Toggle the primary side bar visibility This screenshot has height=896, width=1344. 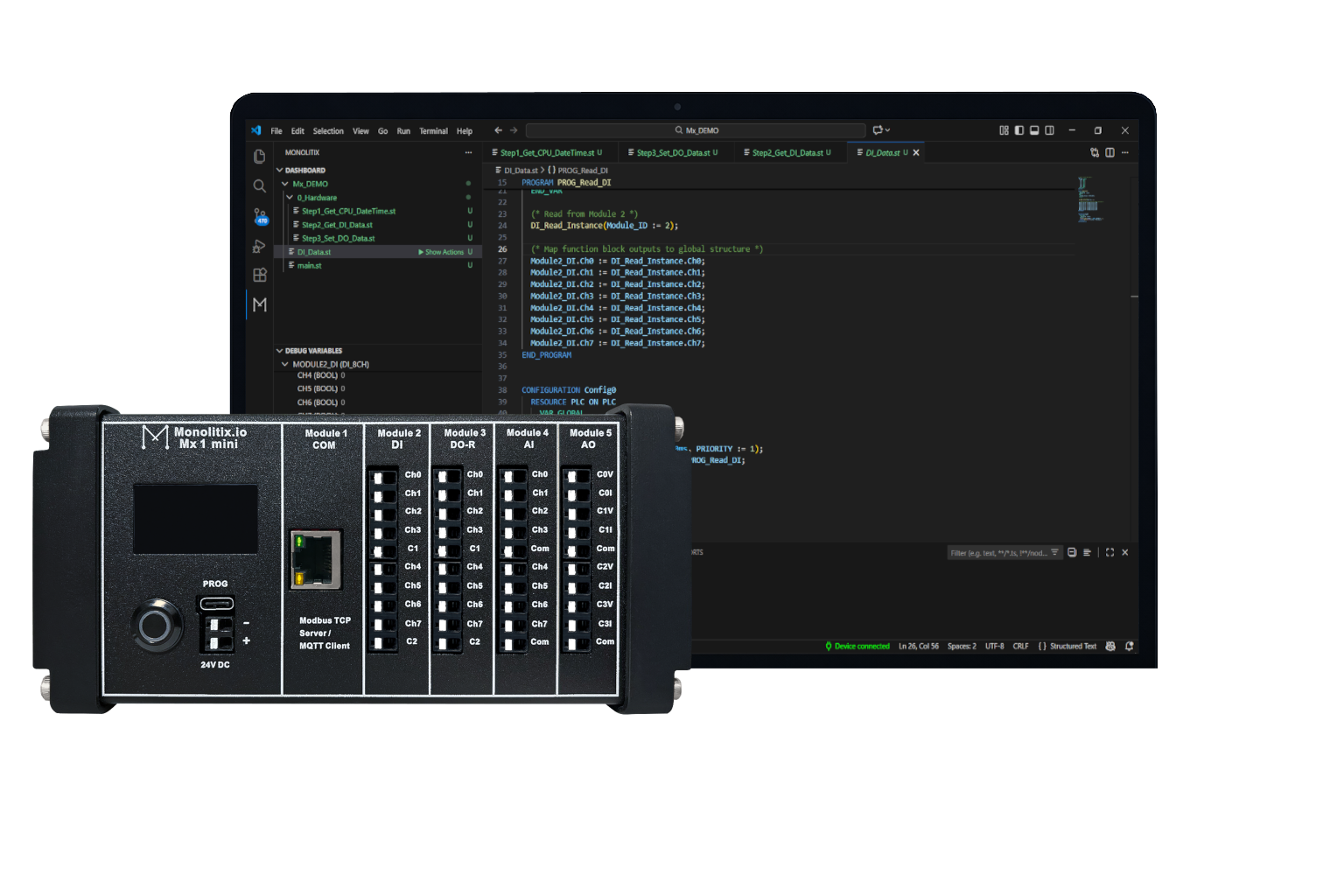[1019, 130]
